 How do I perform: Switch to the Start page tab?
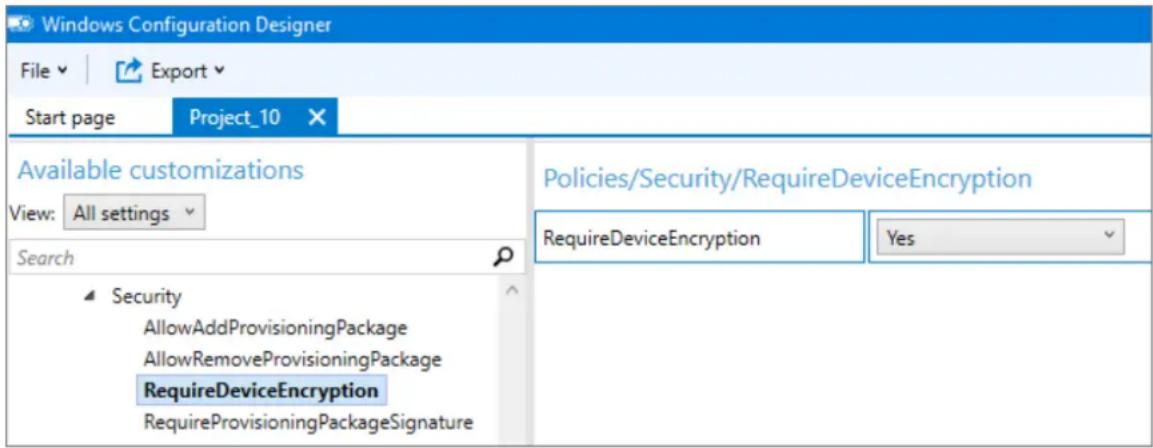coord(70,118)
